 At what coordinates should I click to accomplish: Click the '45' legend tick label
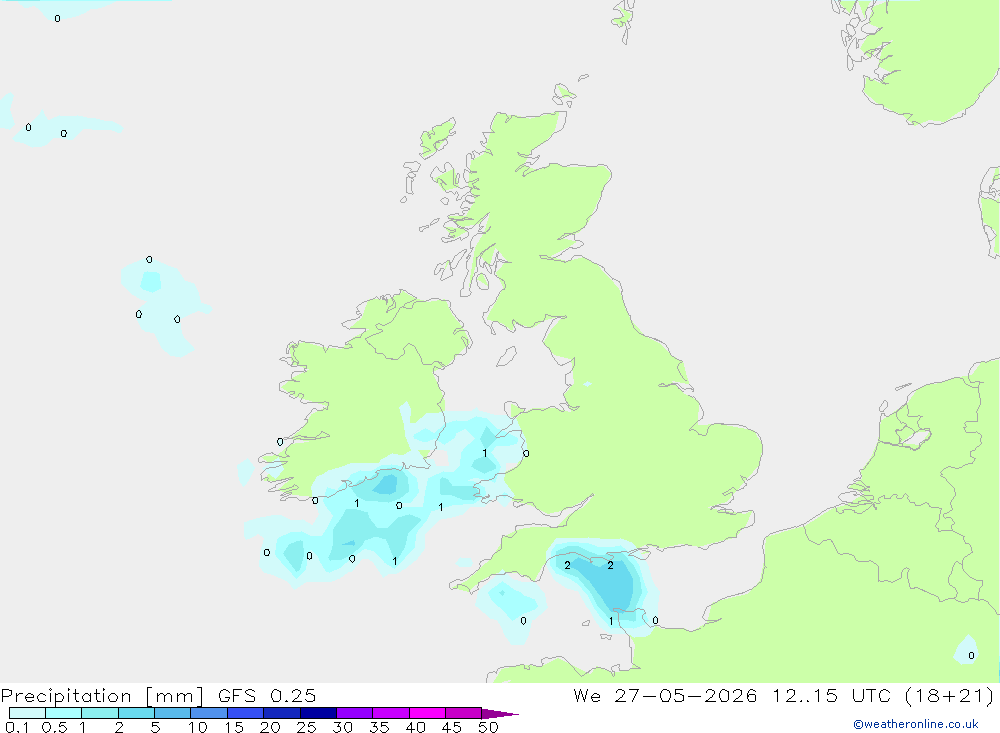tap(452, 727)
